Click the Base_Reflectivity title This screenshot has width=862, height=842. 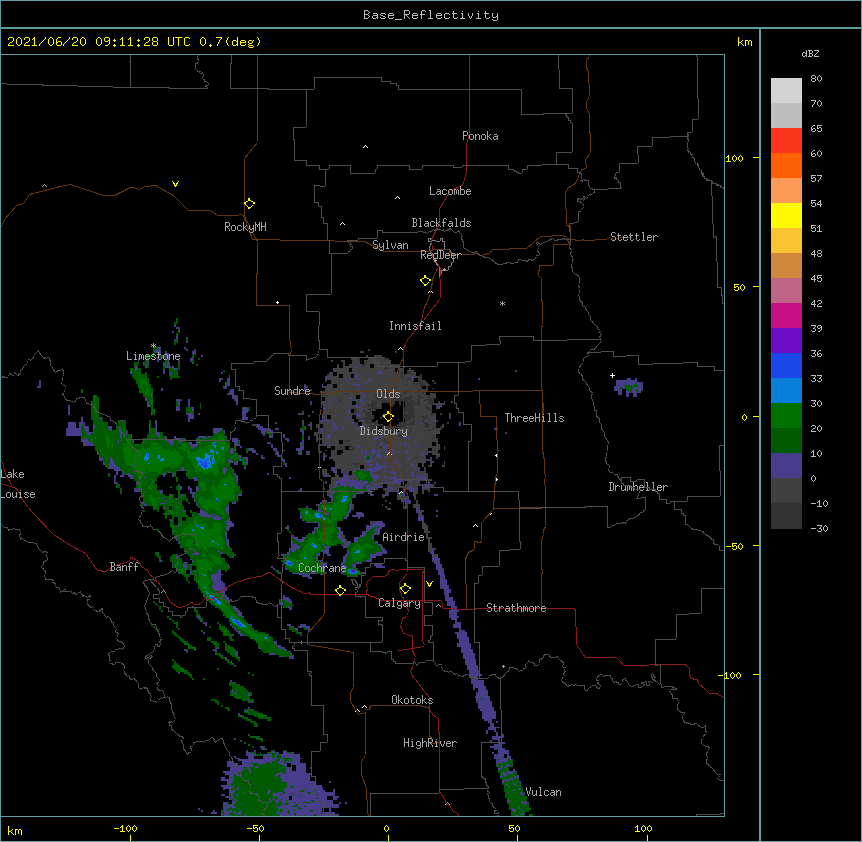[431, 15]
